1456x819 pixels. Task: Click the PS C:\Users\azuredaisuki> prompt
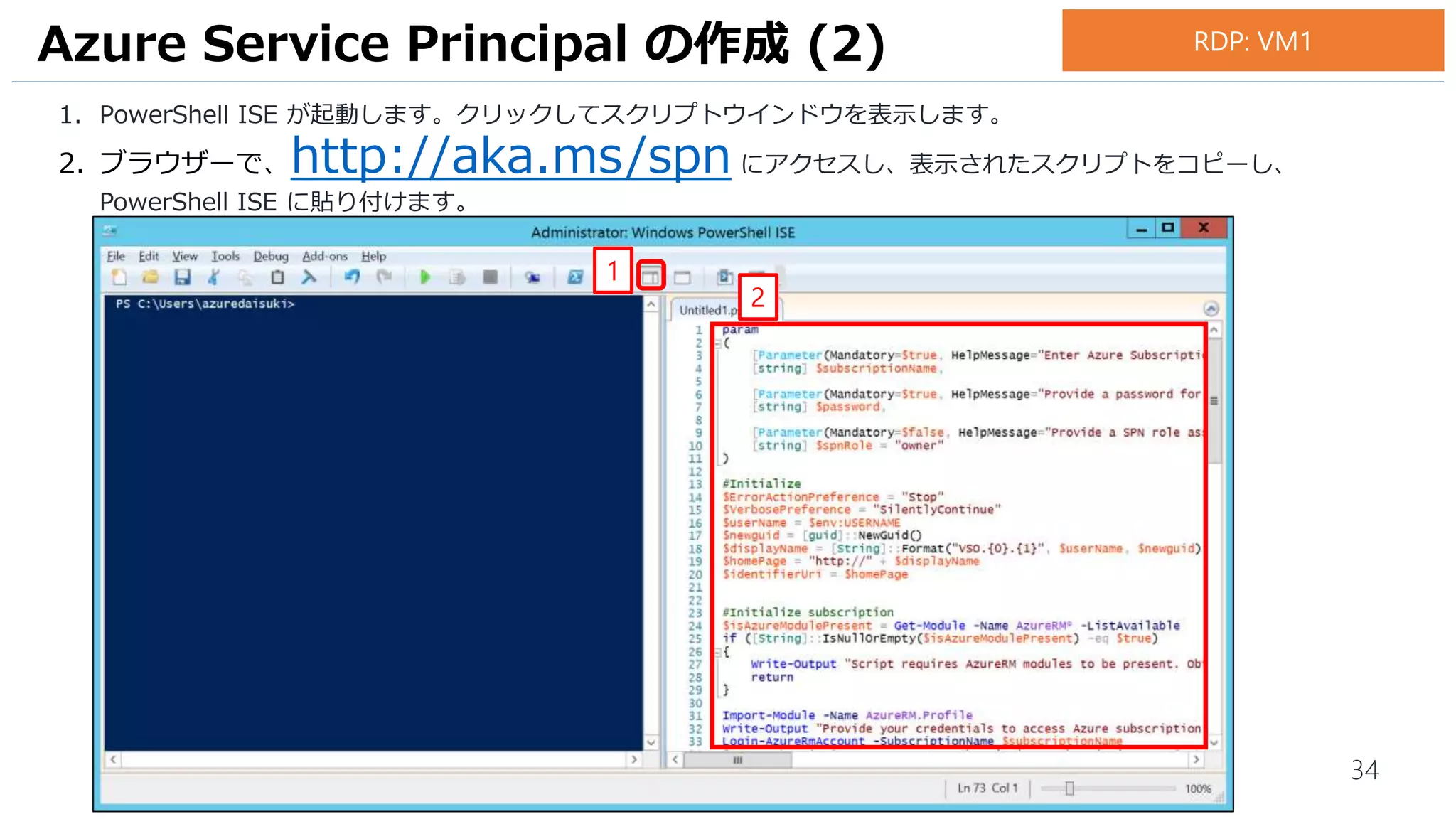click(x=205, y=304)
